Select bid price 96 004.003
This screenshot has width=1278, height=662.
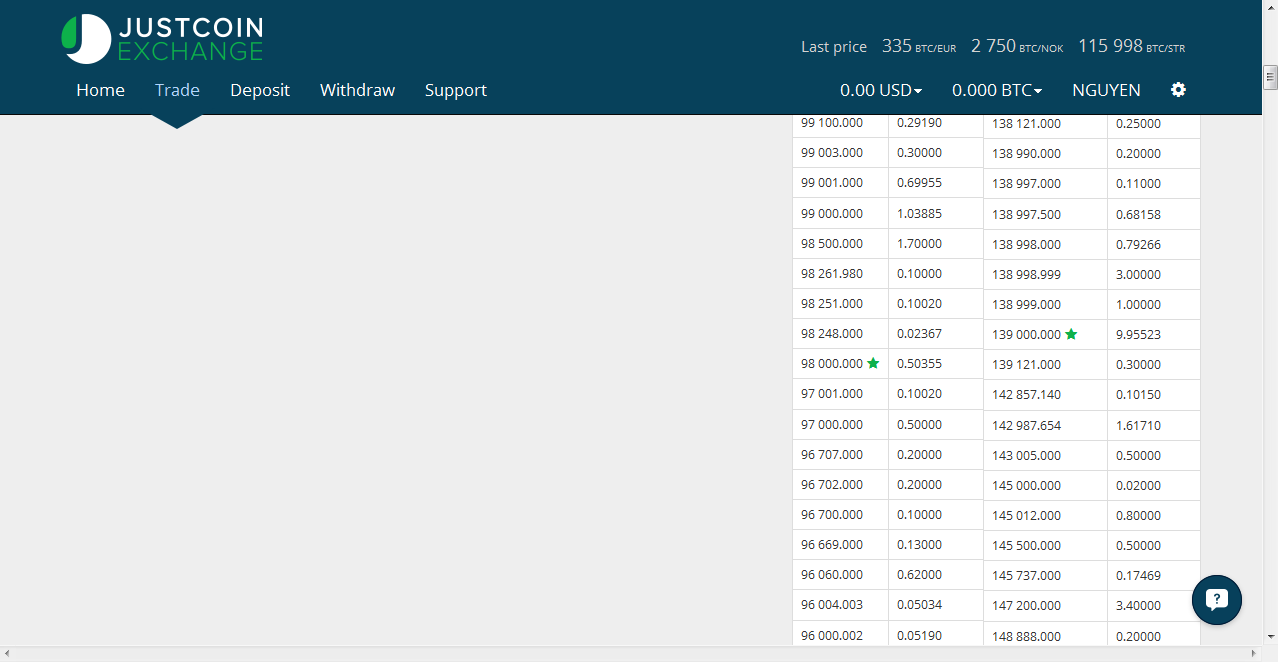[832, 604]
